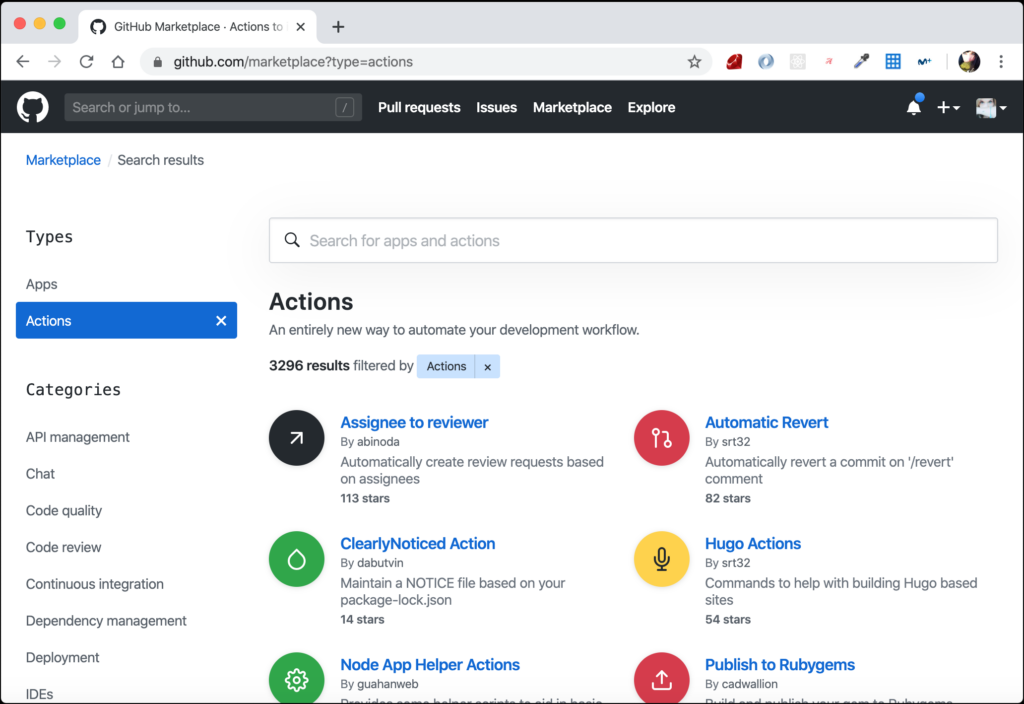Focus the Search for apps and actions field
The height and width of the screenshot is (704, 1024).
click(633, 240)
